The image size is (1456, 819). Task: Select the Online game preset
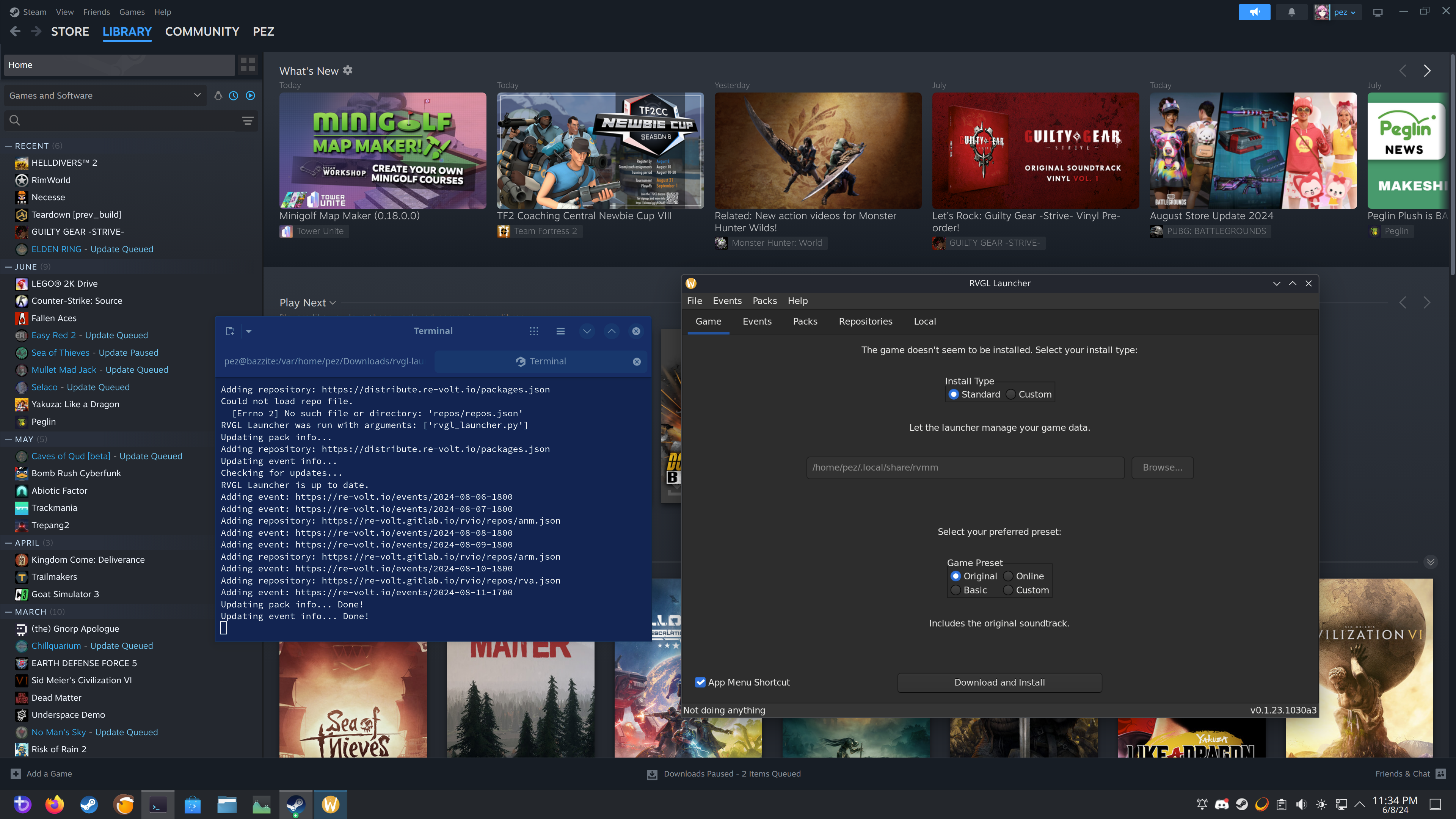tap(1008, 576)
